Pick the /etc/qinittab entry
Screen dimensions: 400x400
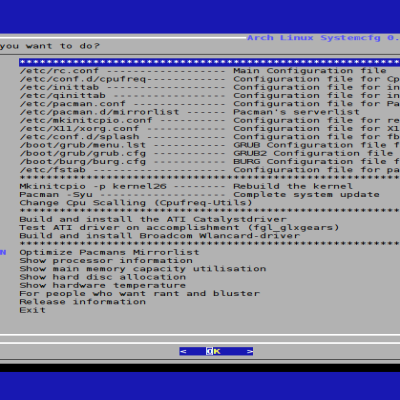tap(209, 96)
